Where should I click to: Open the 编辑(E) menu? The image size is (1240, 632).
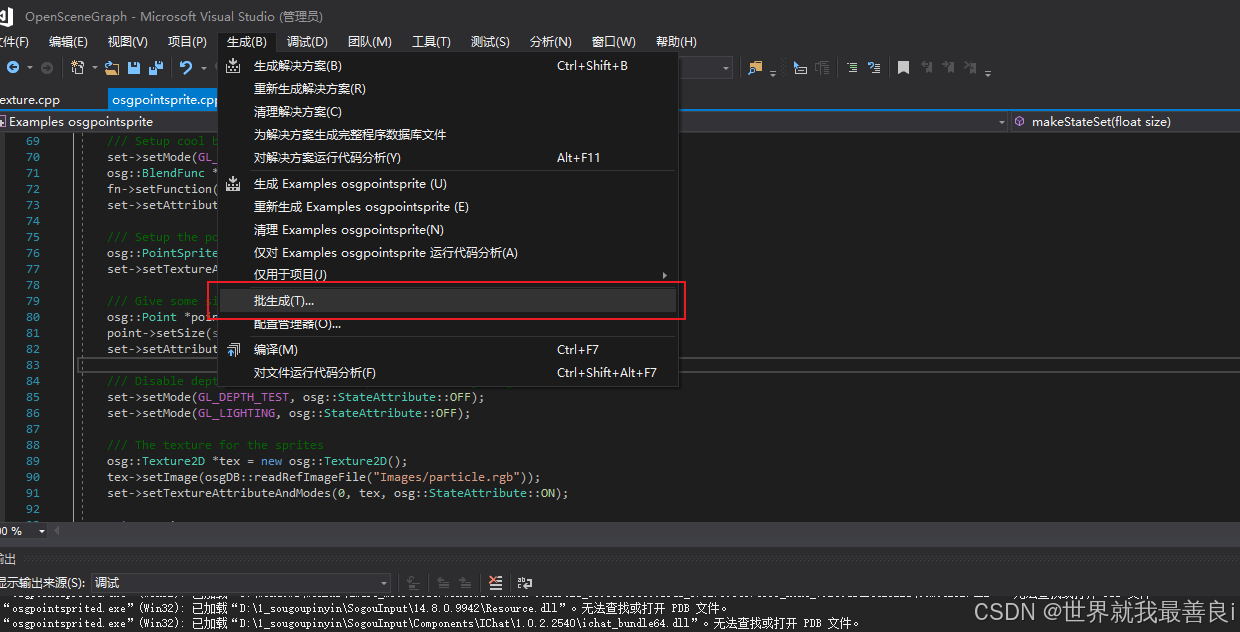(x=68, y=42)
